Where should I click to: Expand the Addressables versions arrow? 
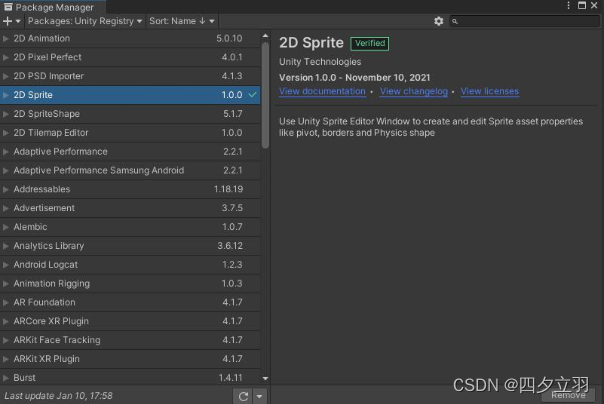click(x=5, y=189)
